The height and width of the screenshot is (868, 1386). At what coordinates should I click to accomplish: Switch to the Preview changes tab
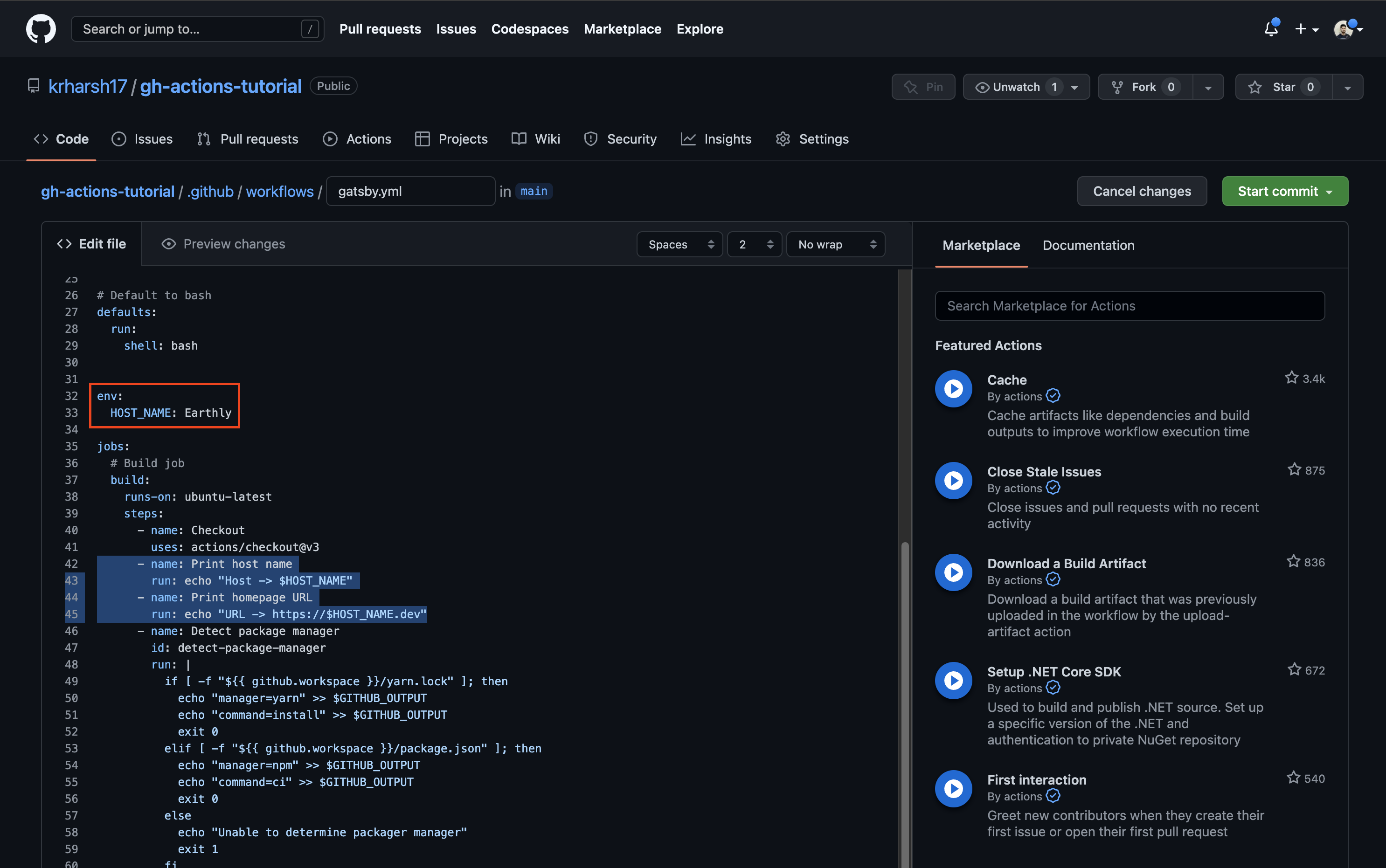(x=223, y=244)
